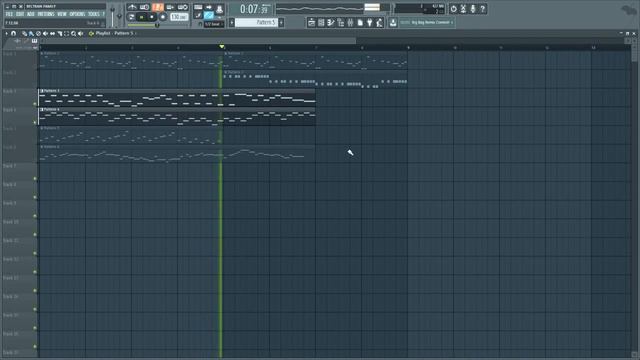
Task: Toggle loop recording button
Action: point(183,7)
